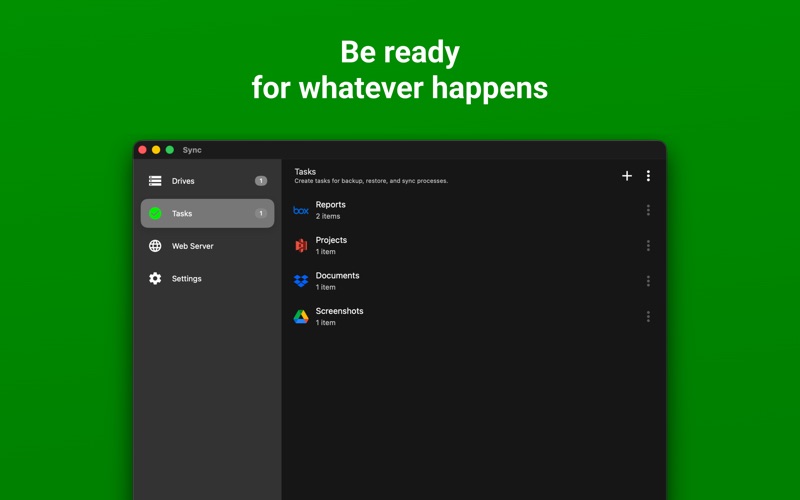Screen dimensions: 800x500
Task: Click the Drives count badge
Action: 261,181
